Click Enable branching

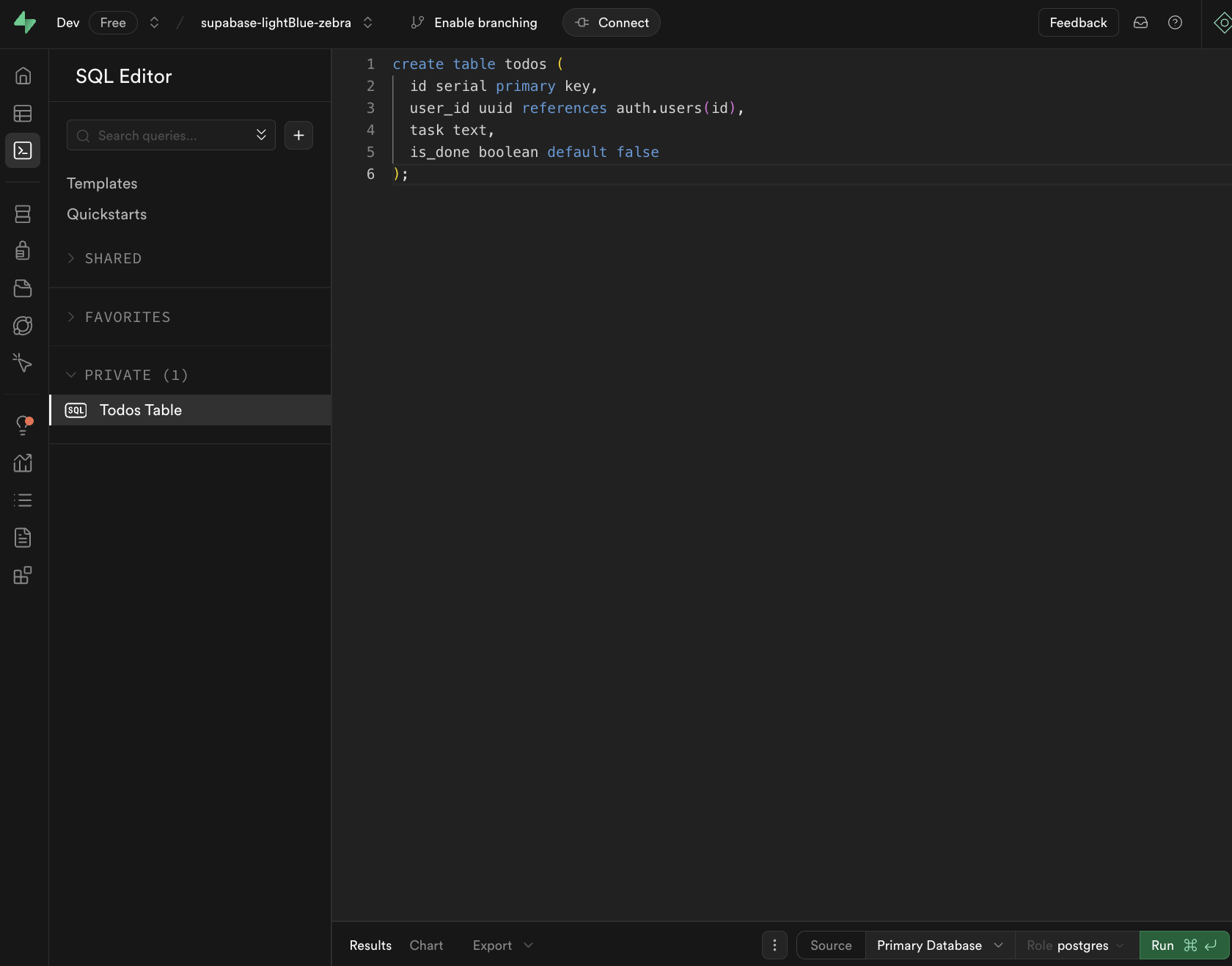(x=474, y=23)
